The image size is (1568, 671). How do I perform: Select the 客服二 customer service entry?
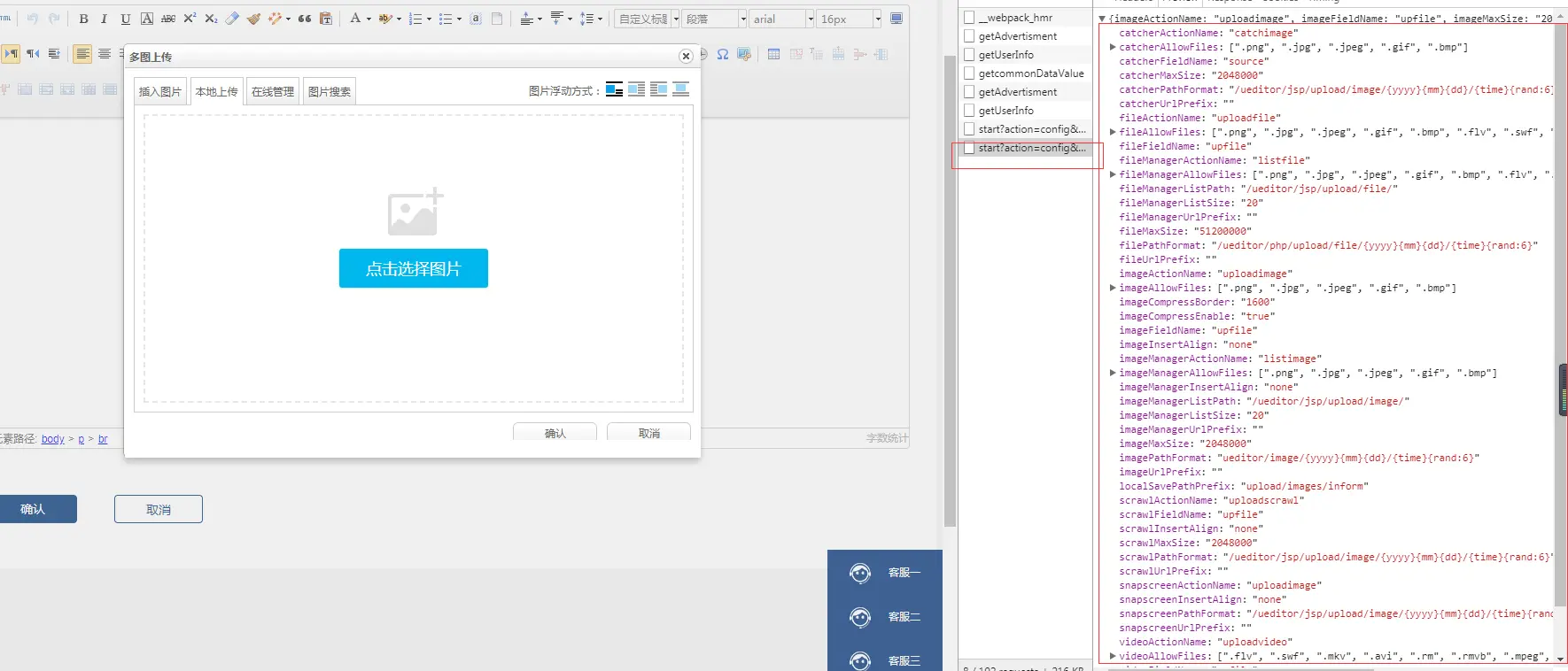tap(886, 617)
